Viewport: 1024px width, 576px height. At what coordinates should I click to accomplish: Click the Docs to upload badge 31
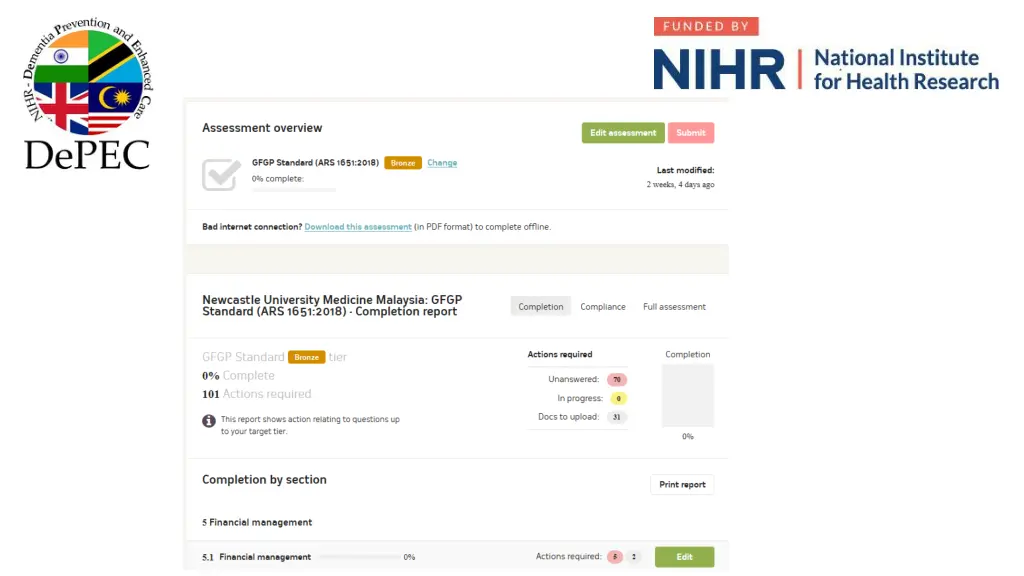[x=616, y=417]
